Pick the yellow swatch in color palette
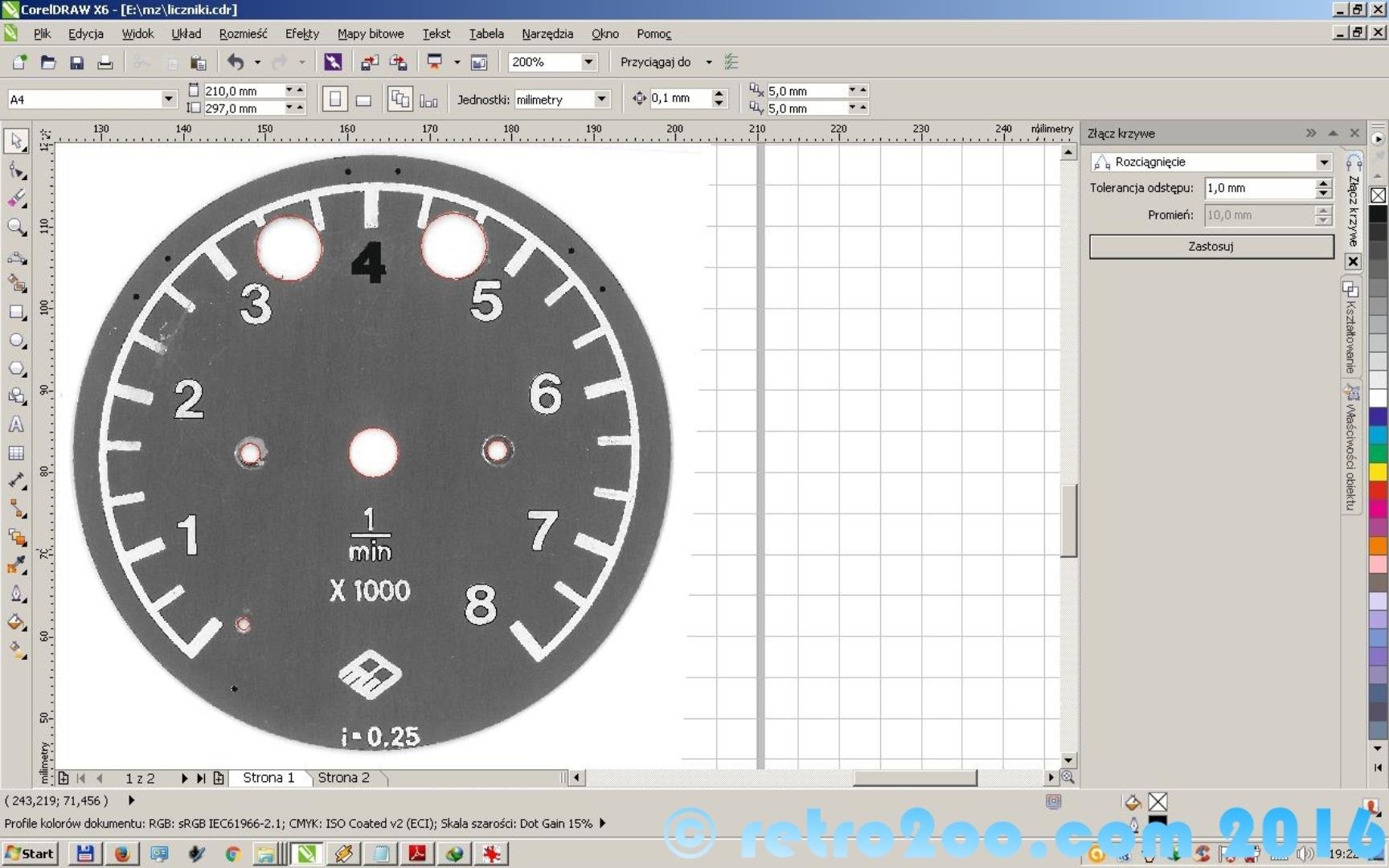1389x868 pixels. 1378,472
